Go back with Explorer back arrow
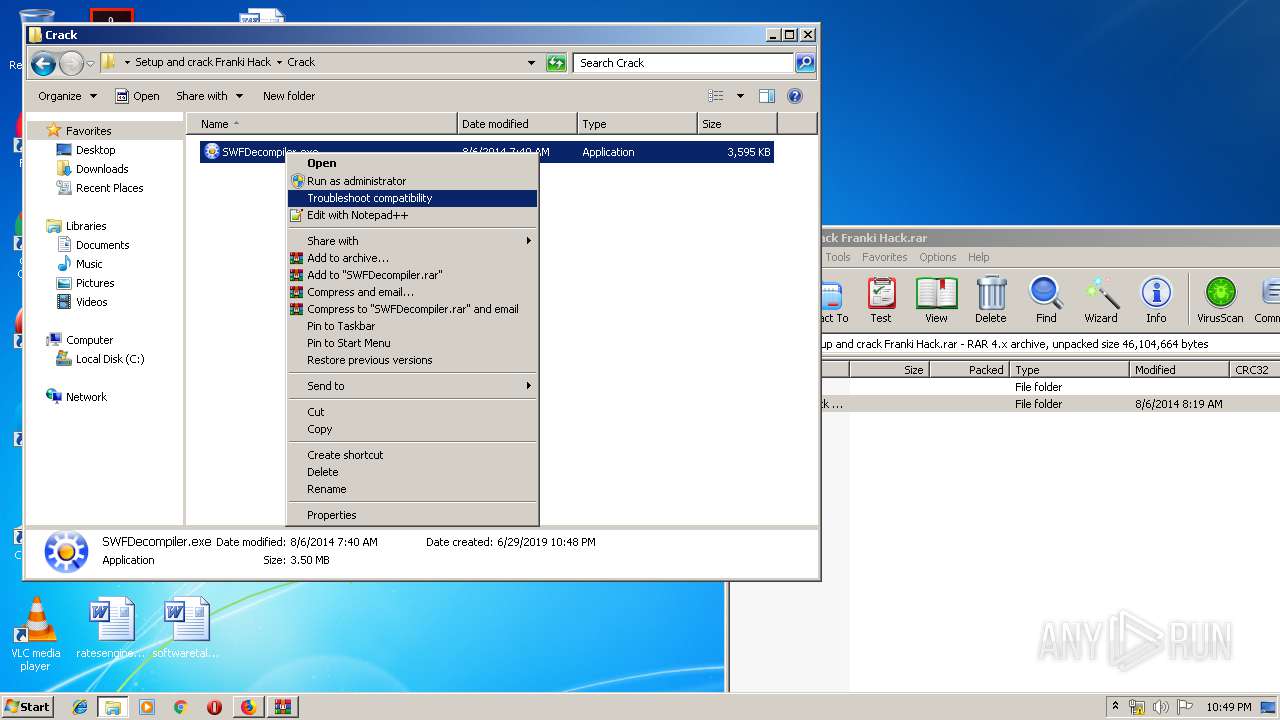1280x720 pixels. 43,64
